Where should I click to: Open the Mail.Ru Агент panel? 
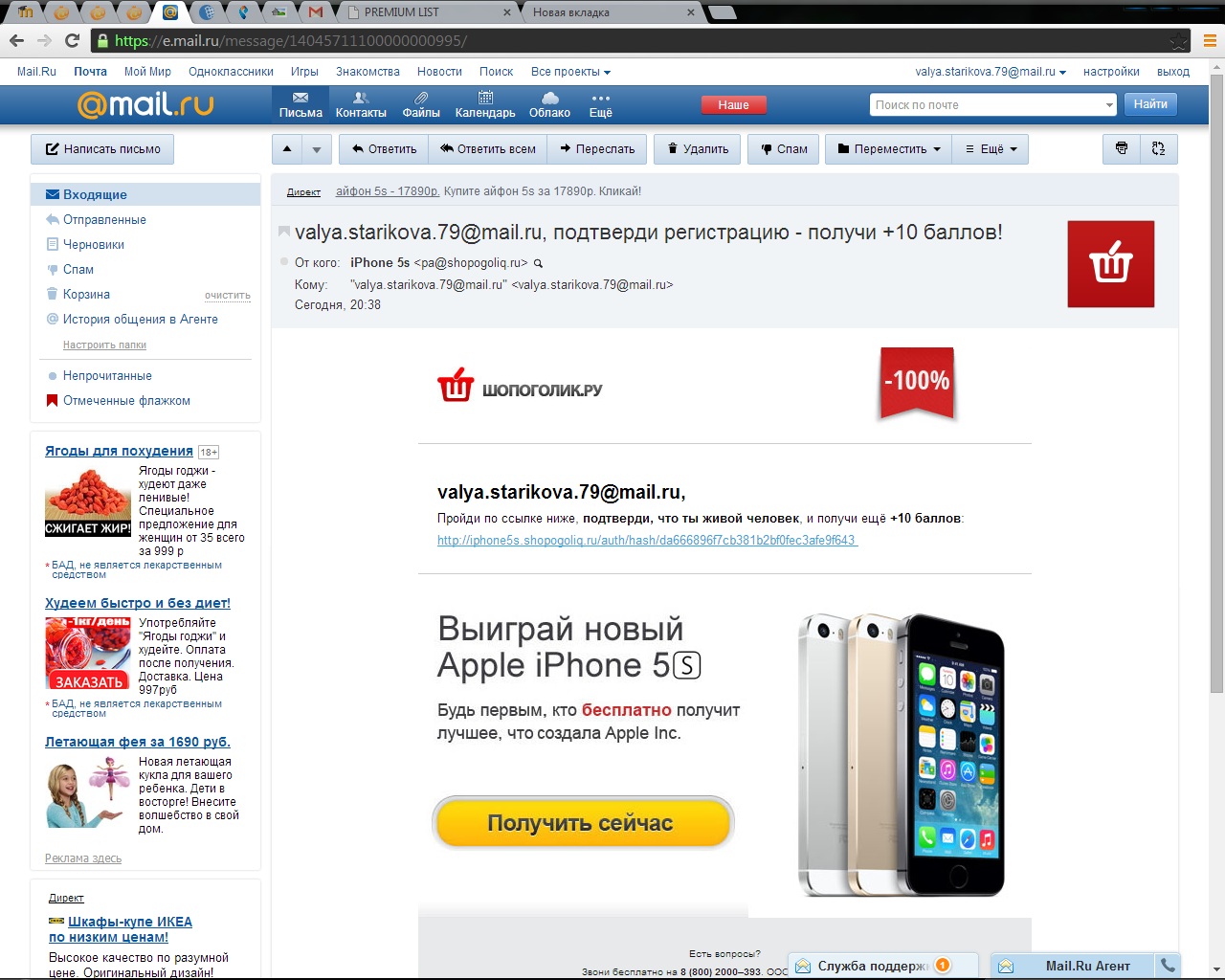[1074, 966]
